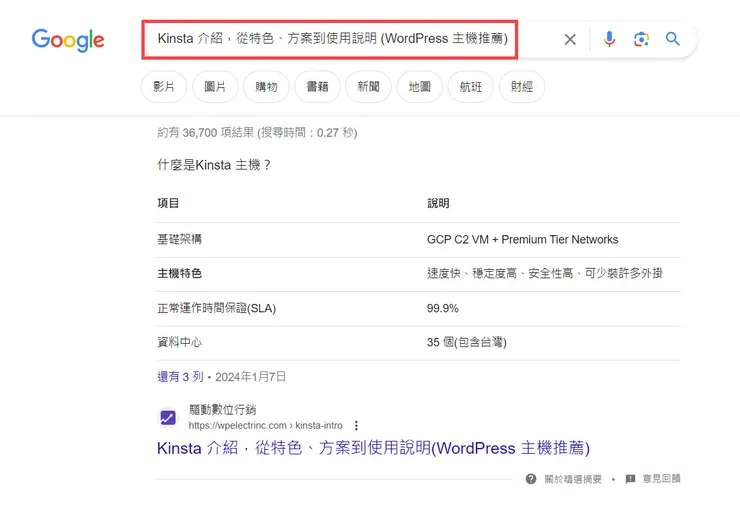Switch to the 書籍 filter
The width and height of the screenshot is (740, 505).
click(317, 86)
